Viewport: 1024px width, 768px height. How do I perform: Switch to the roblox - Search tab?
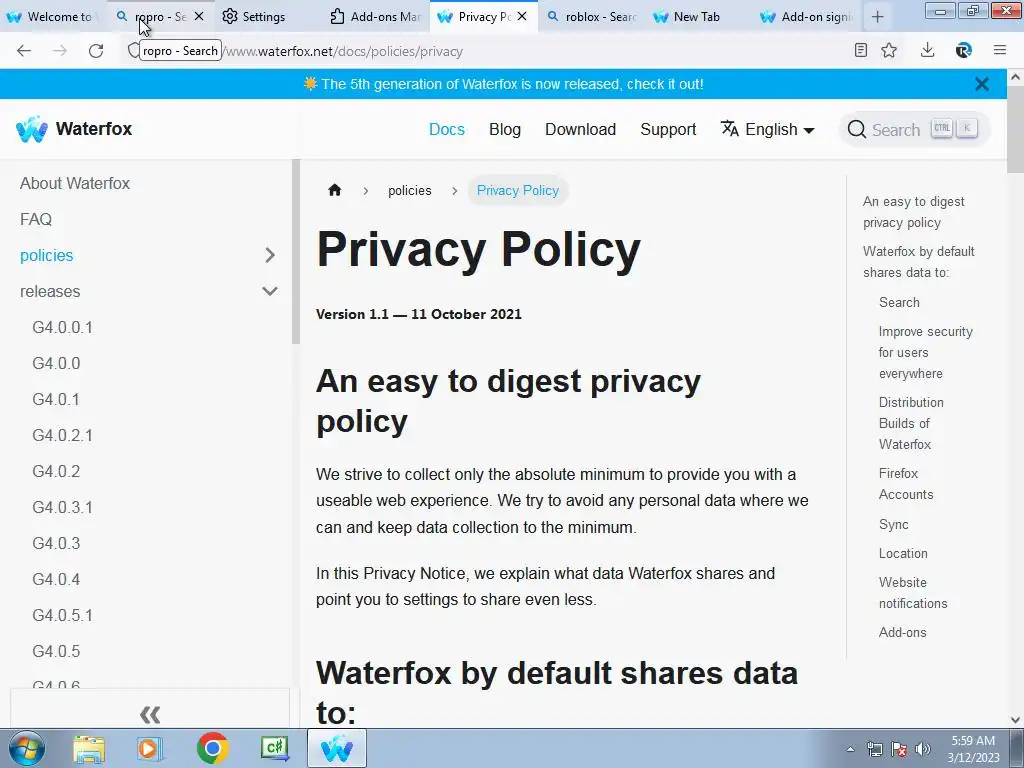tap(592, 17)
